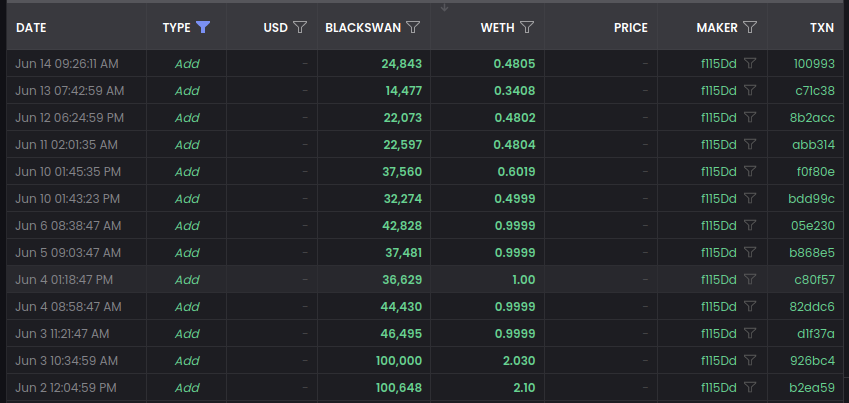This screenshot has height=403, width=849.
Task: Open maker f115Dd in the Jun 12 row
Action: click(719, 118)
